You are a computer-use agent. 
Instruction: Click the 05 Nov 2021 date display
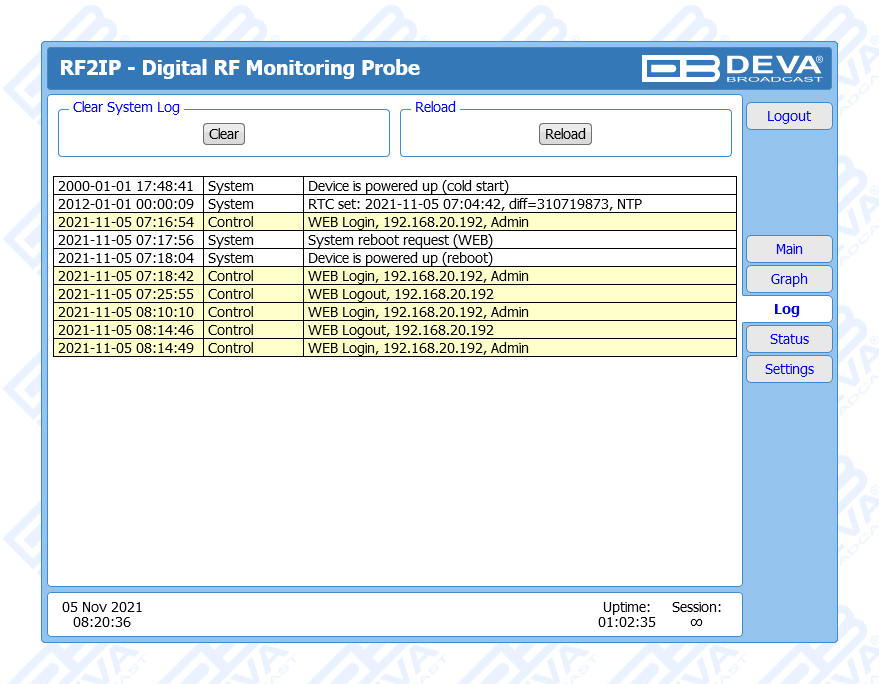[102, 607]
